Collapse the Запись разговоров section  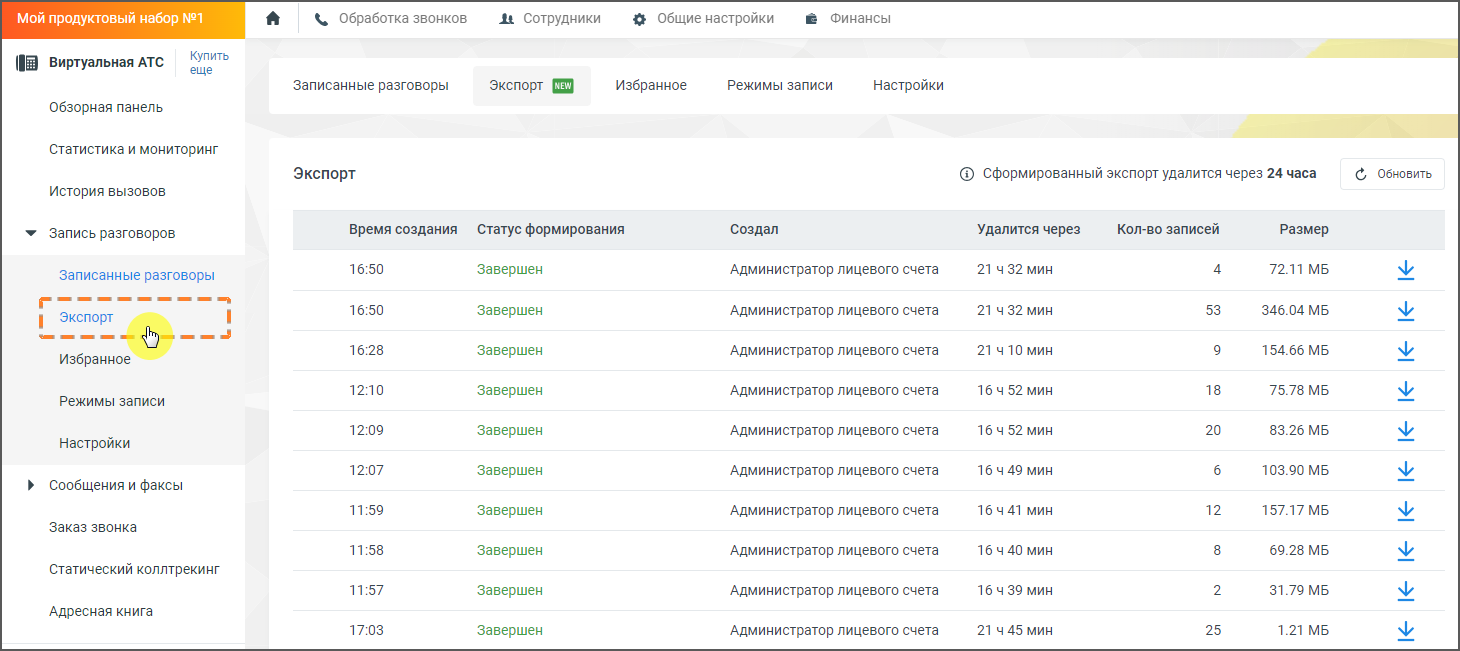[x=31, y=233]
